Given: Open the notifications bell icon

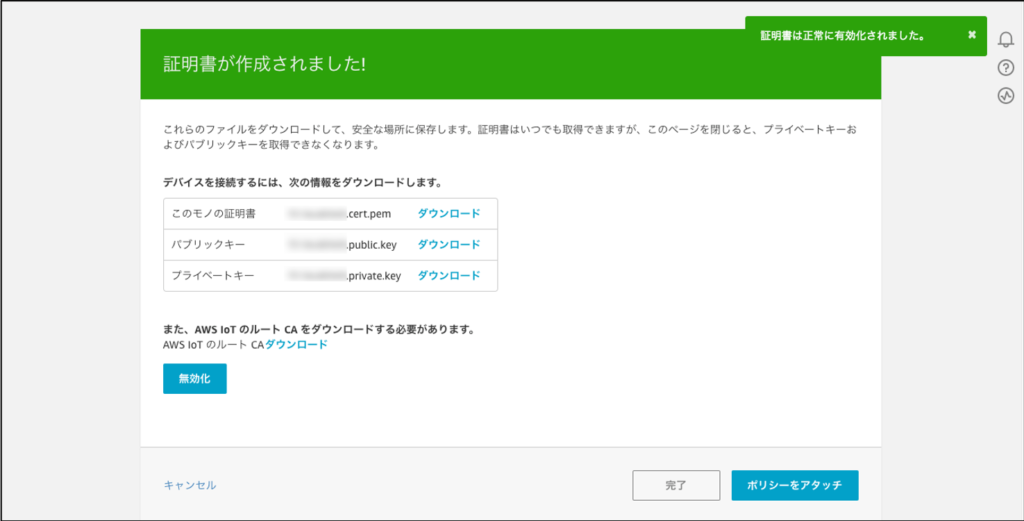Looking at the screenshot, I should tap(1006, 39).
